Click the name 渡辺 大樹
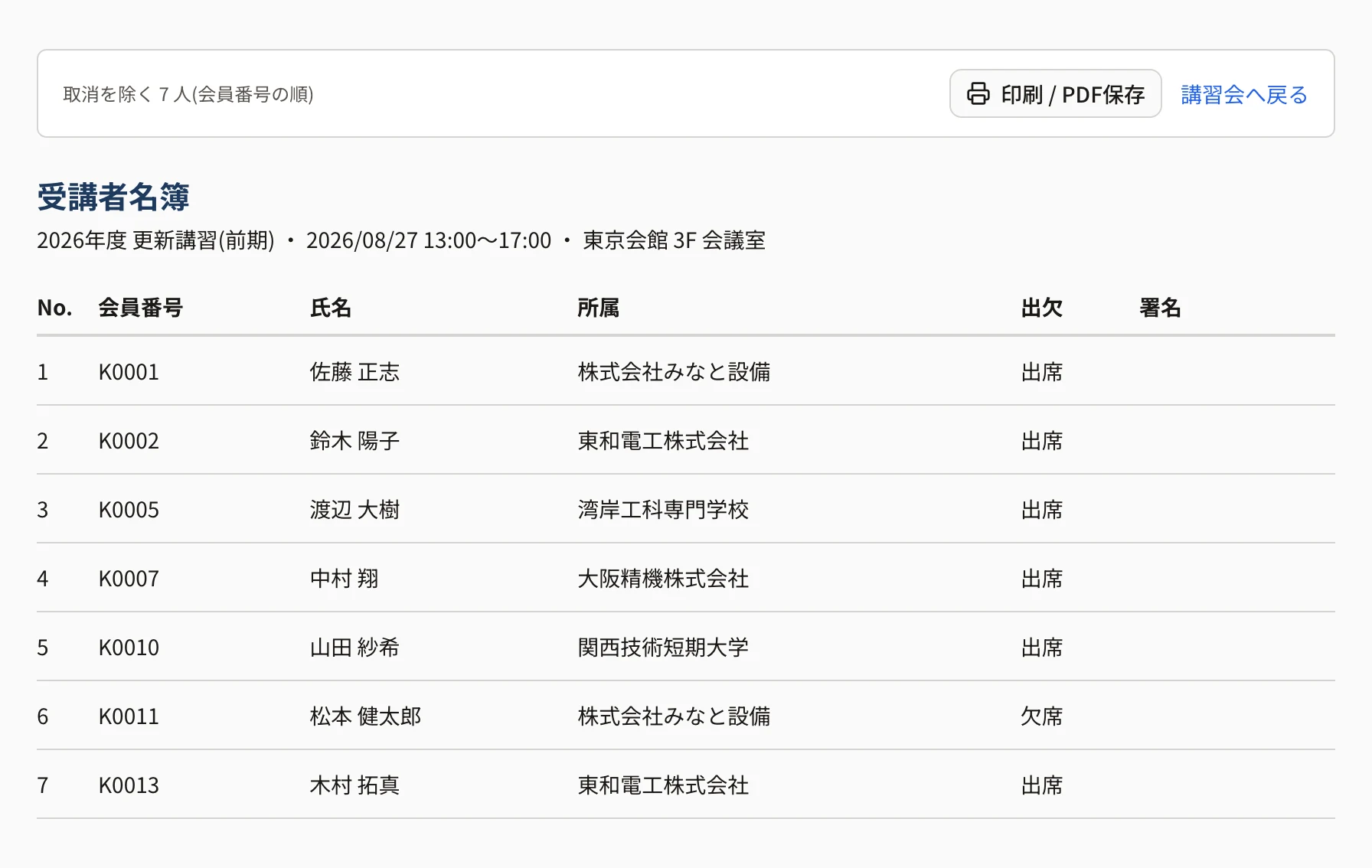Viewport: 1372px width, 868px height. click(x=354, y=510)
